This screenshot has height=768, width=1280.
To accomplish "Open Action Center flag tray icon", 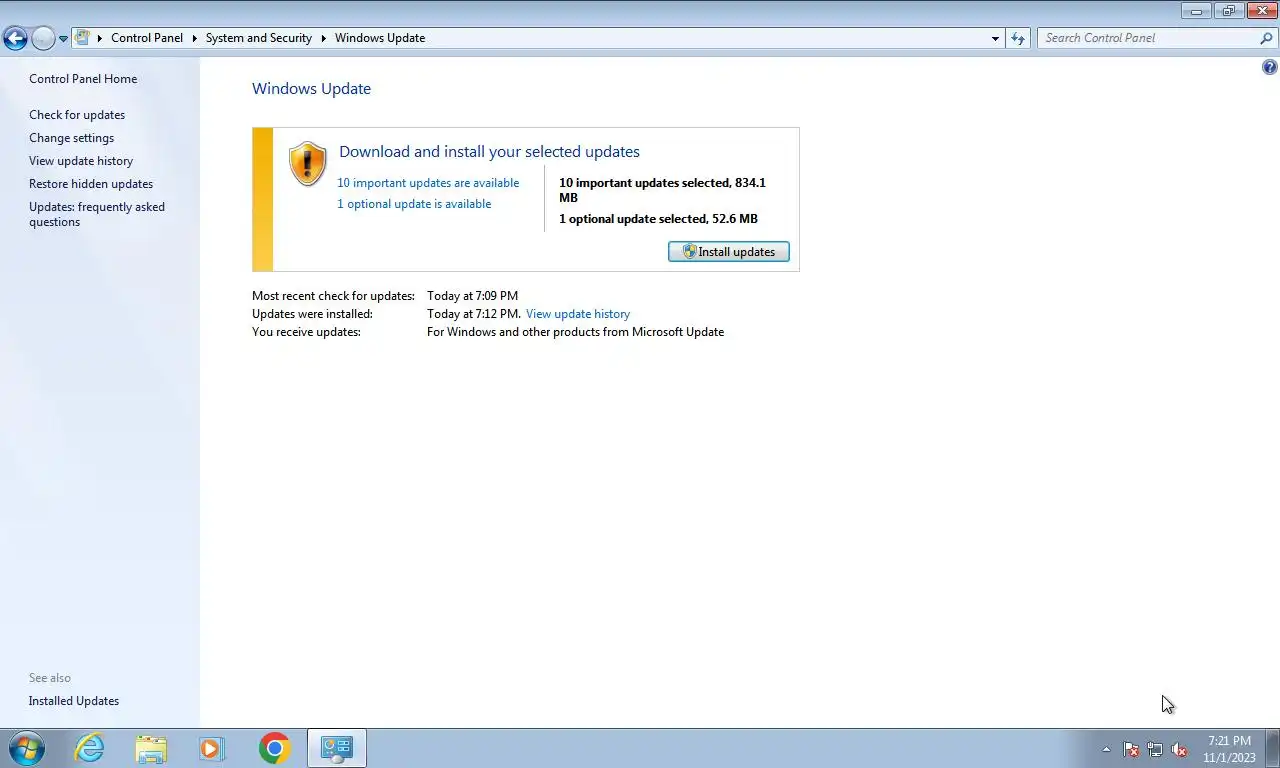I will (1131, 749).
